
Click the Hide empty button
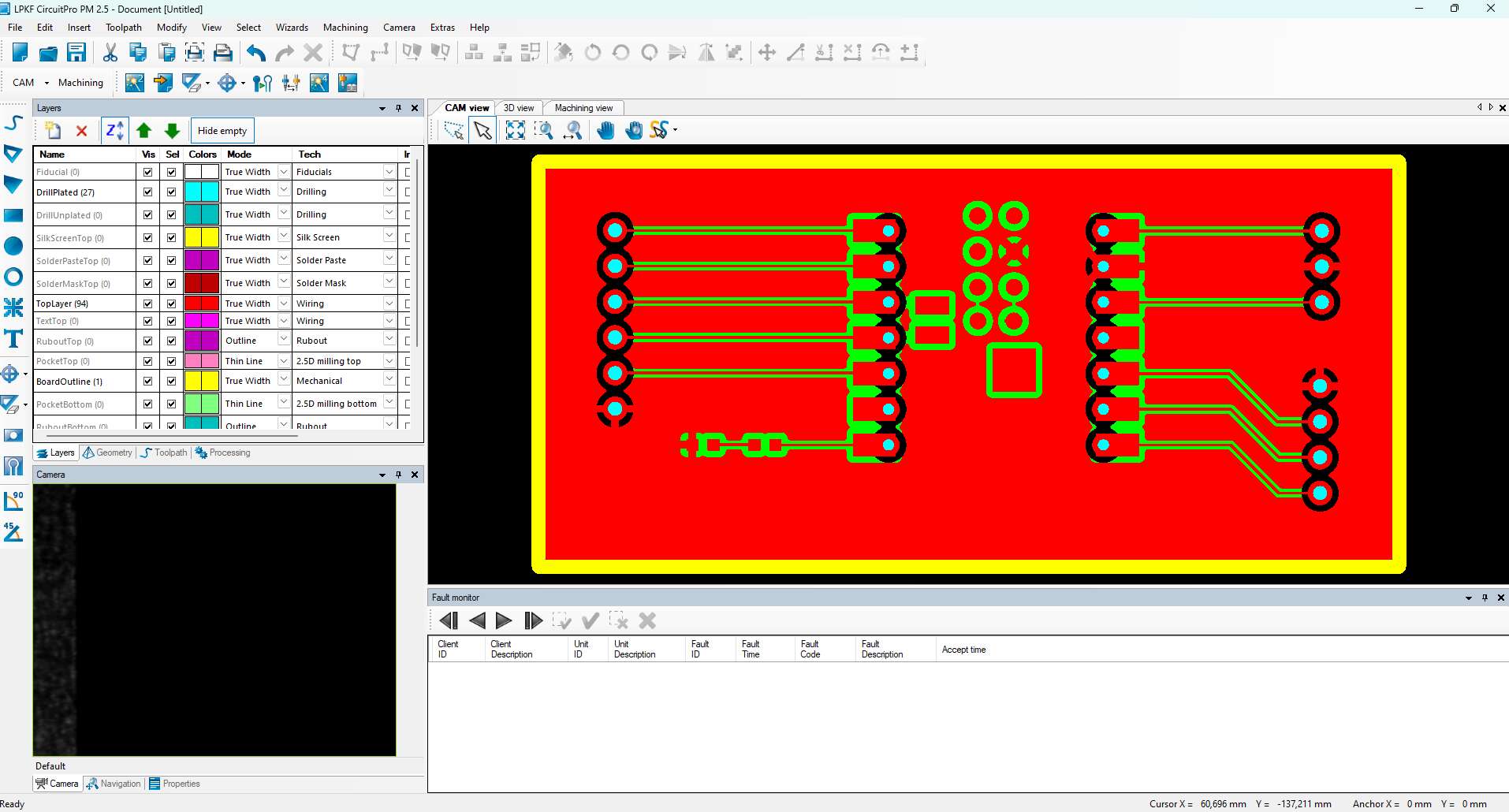[222, 130]
